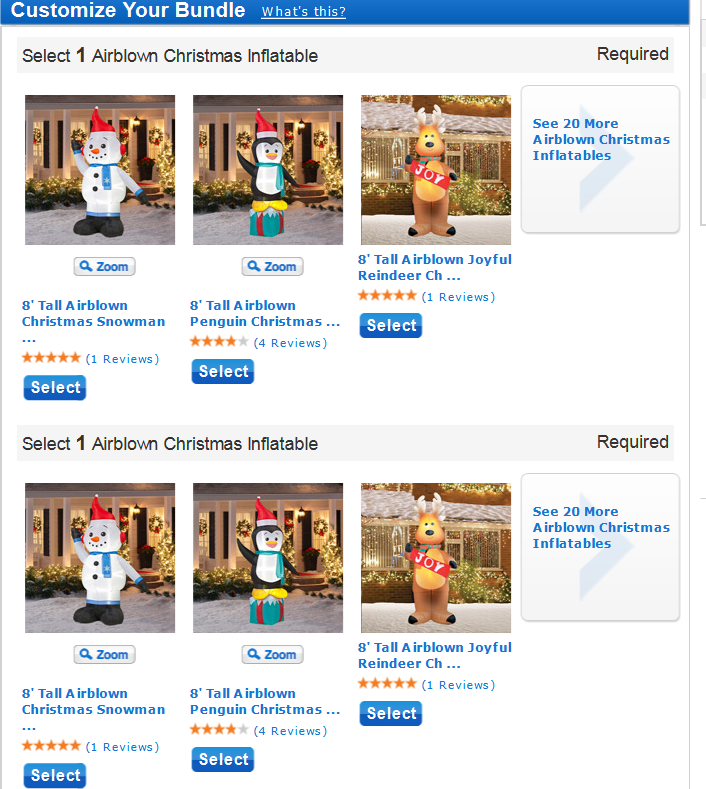The image size is (706, 789).
Task: Zoom the first section's Penguin image
Action: click(272, 266)
